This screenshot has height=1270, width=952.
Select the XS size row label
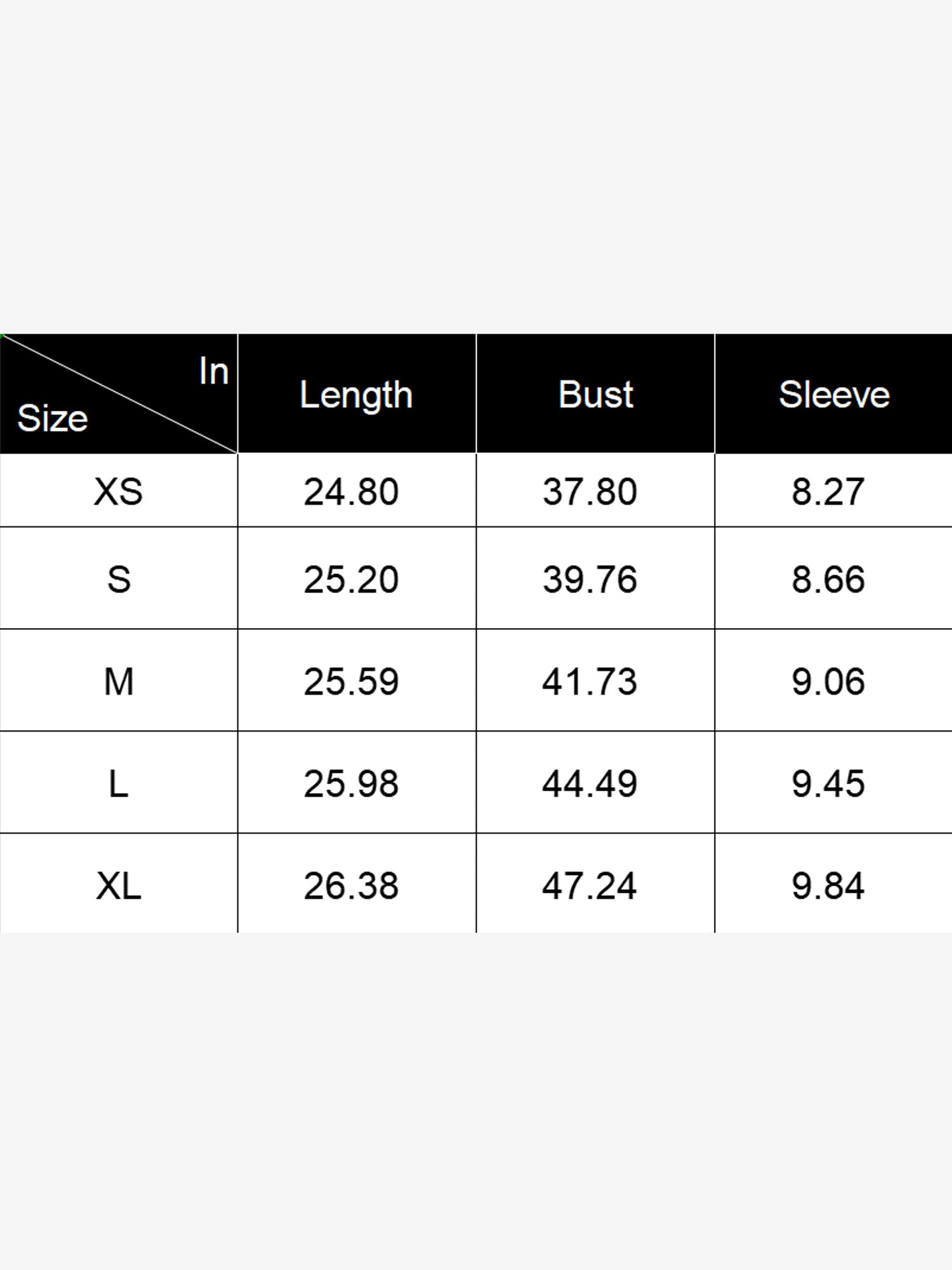coord(119,491)
